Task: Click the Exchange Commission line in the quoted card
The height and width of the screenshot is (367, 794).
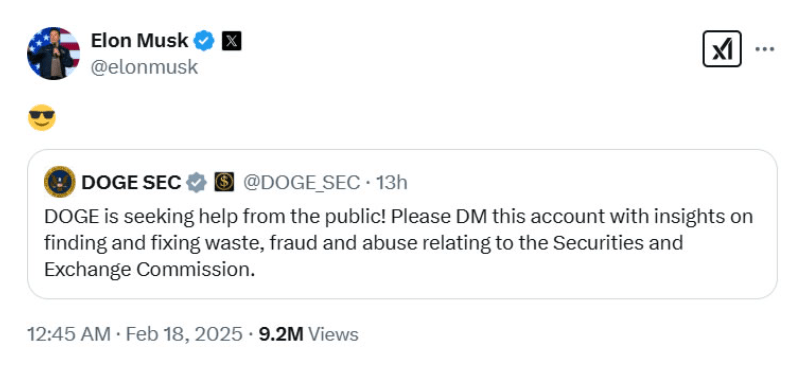Action: click(x=149, y=269)
